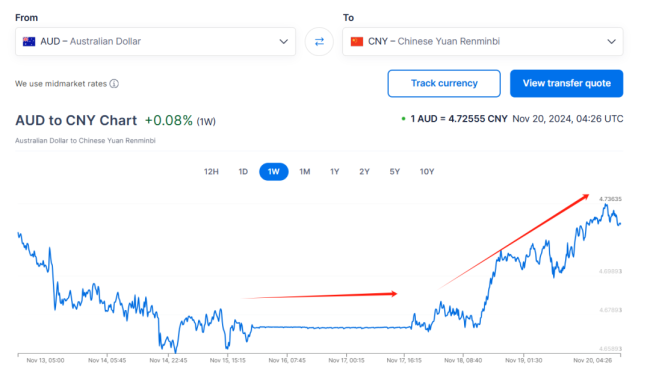Image resolution: width=650 pixels, height=366 pixels.
Task: Click the Chinese flag icon
Action: click(357, 41)
